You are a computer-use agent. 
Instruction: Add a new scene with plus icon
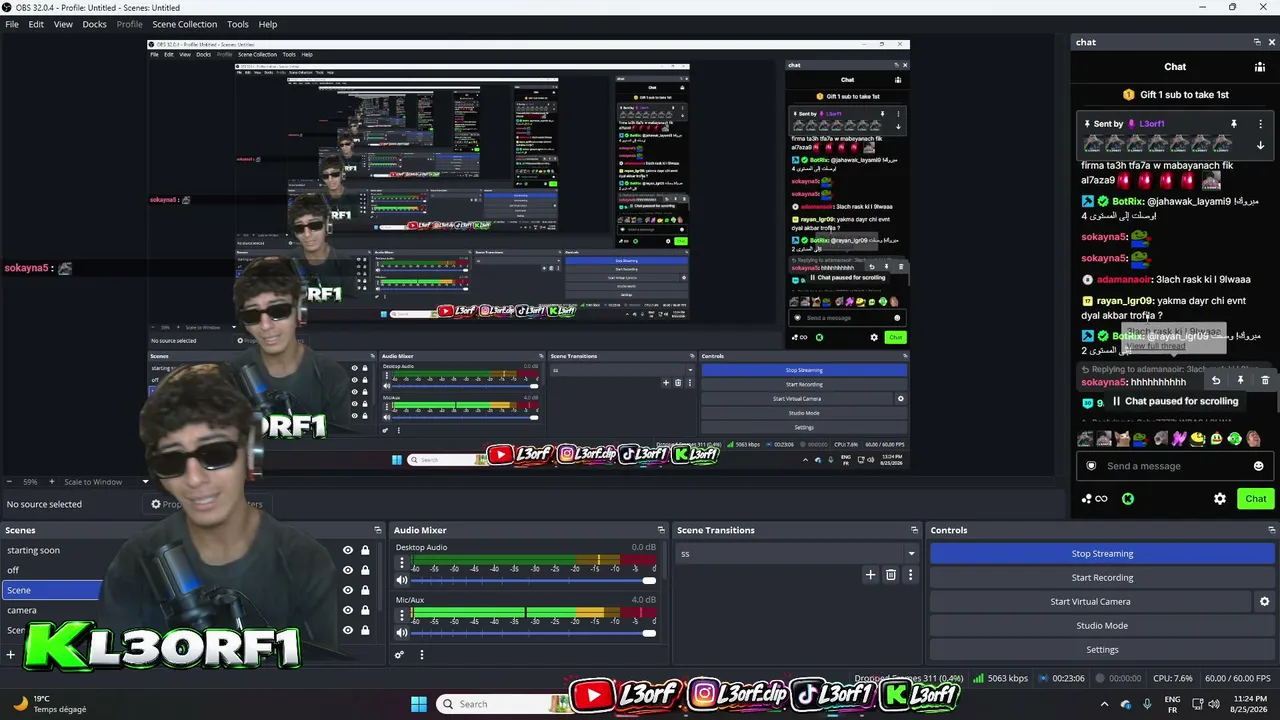point(10,655)
